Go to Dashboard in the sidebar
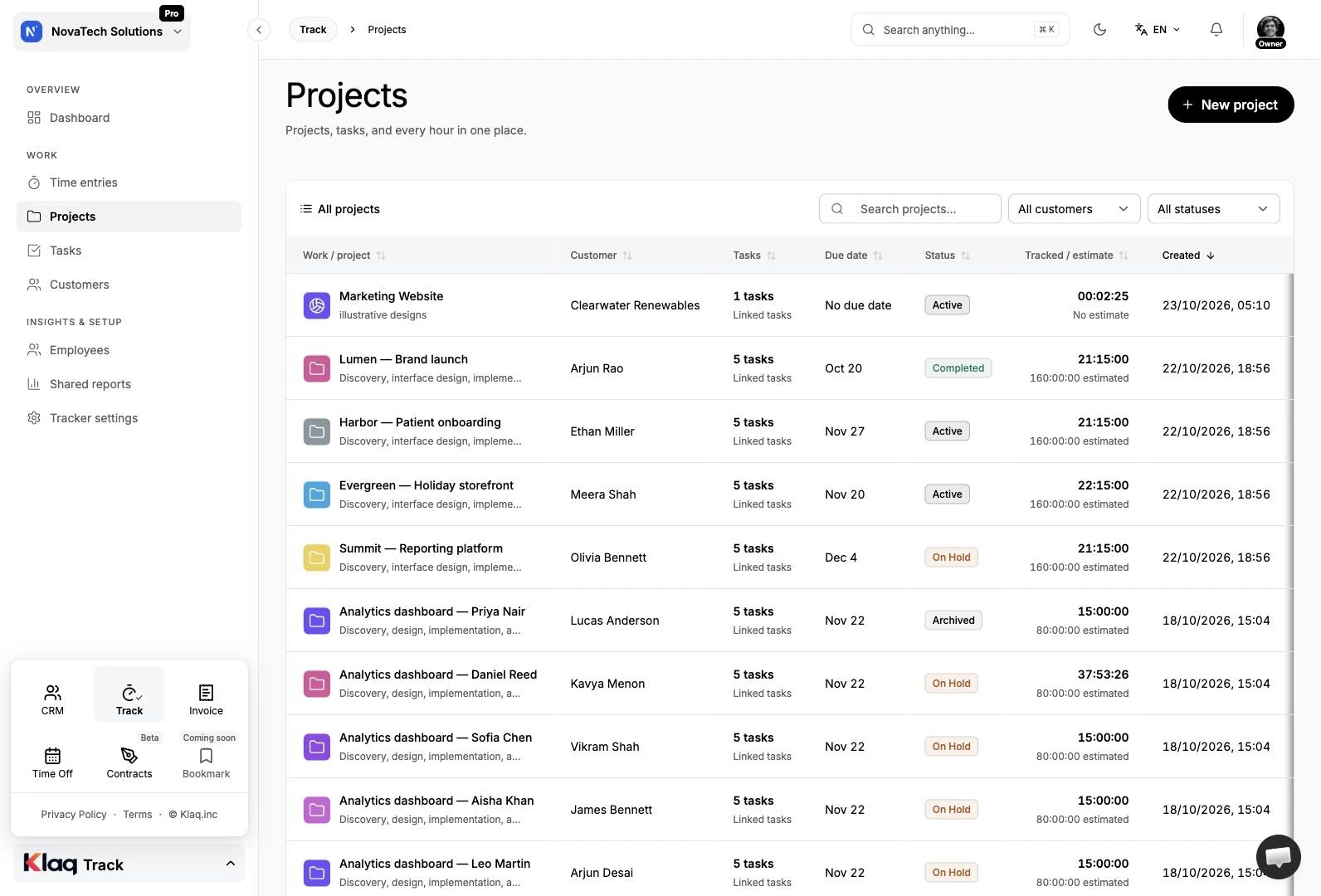 129,118
